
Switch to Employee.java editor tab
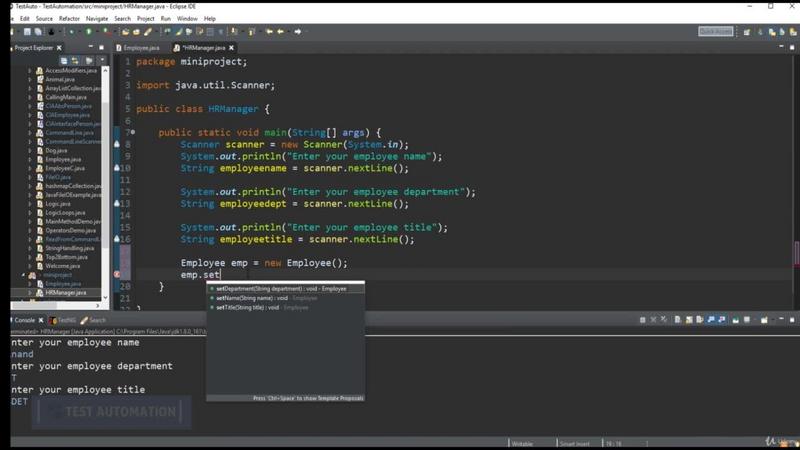[x=138, y=47]
